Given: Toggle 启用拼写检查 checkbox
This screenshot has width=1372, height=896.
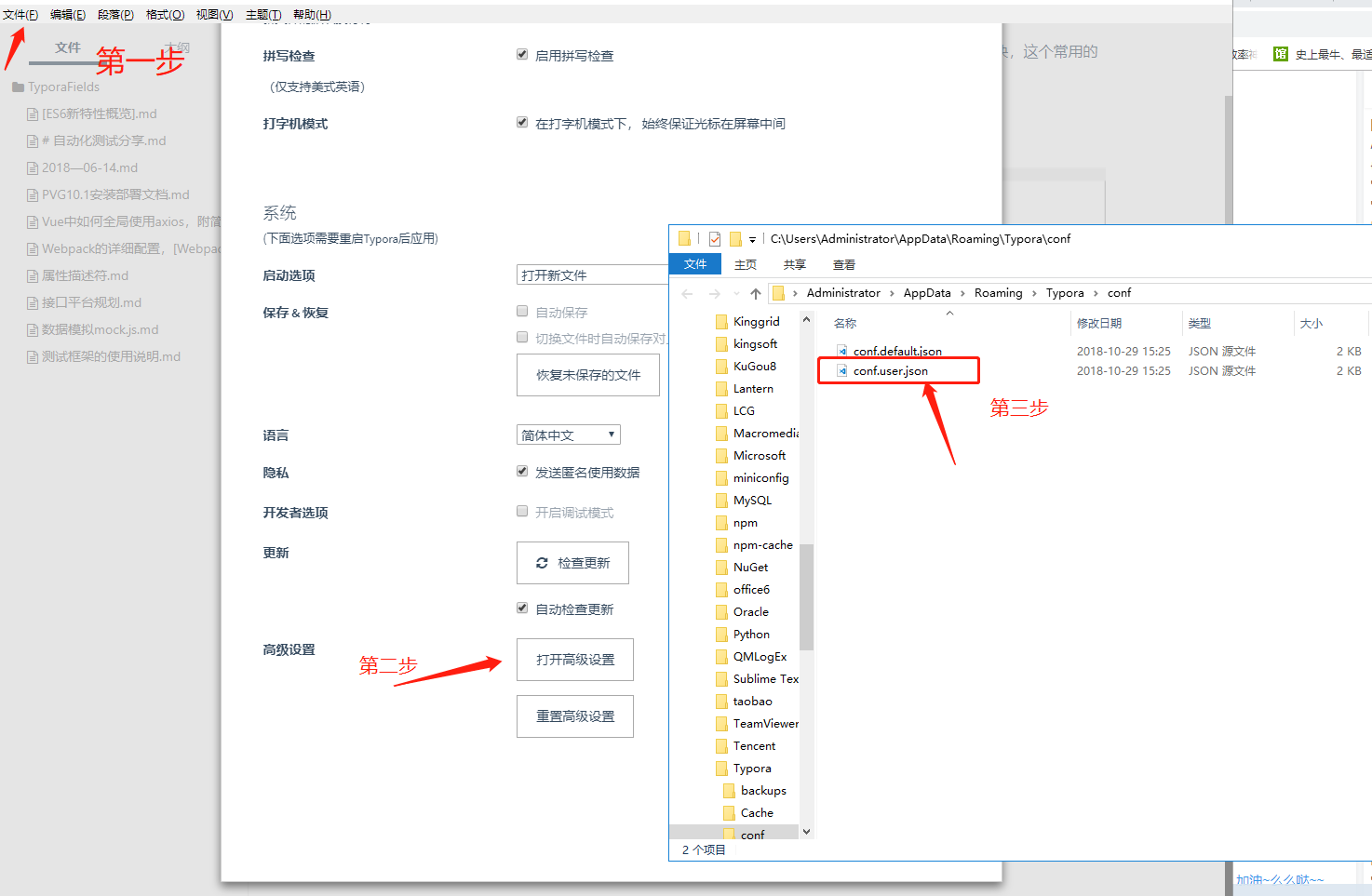Looking at the screenshot, I should pyautogui.click(x=522, y=54).
